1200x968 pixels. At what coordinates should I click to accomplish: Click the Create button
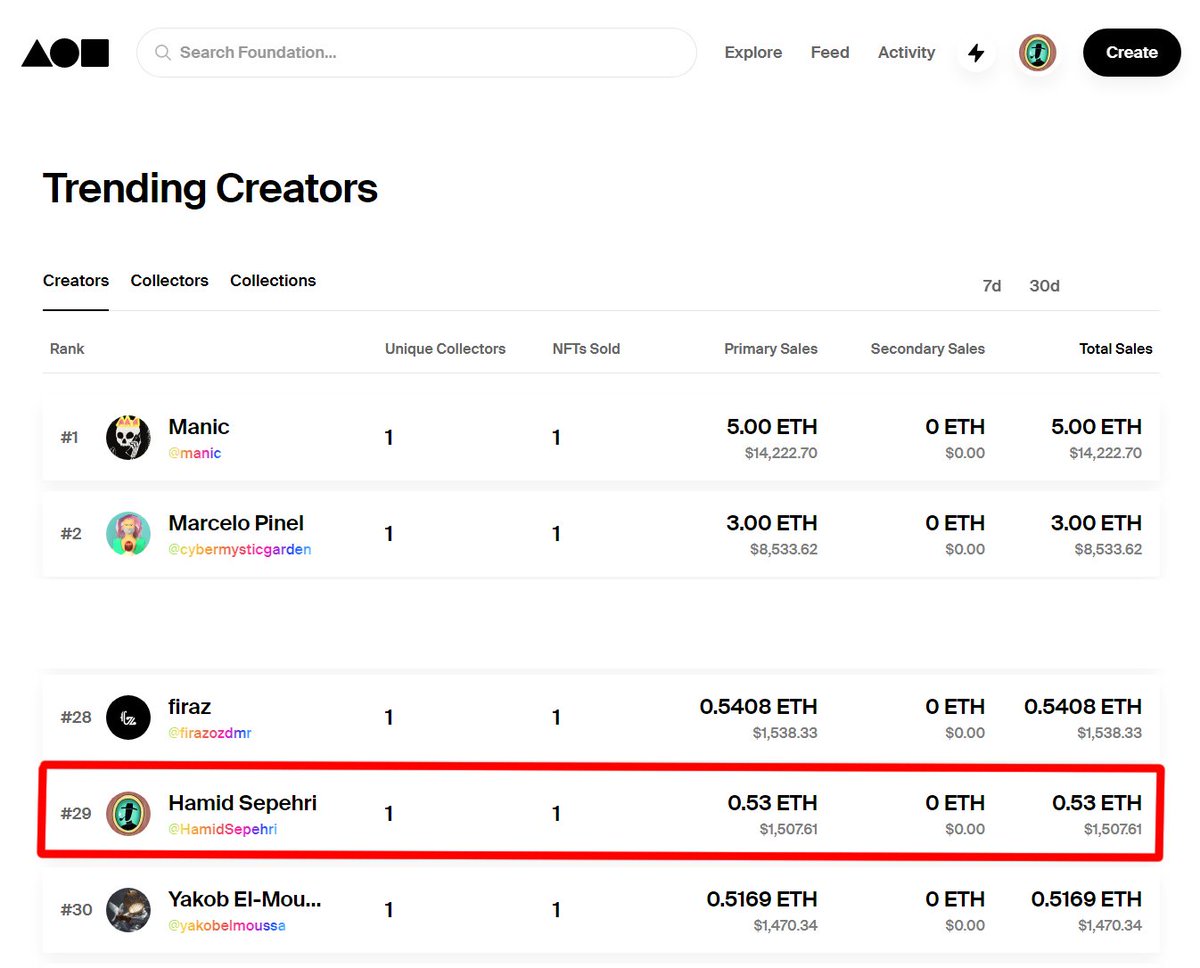(1132, 53)
